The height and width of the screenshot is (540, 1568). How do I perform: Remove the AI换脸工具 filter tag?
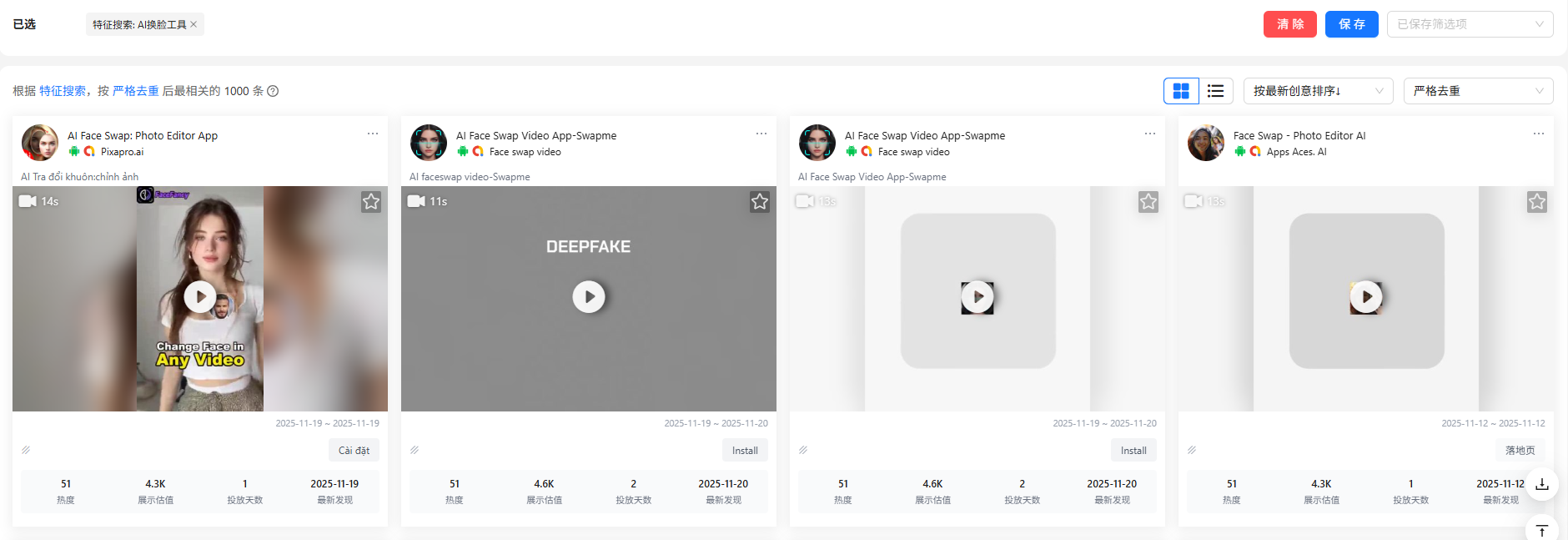coord(193,24)
